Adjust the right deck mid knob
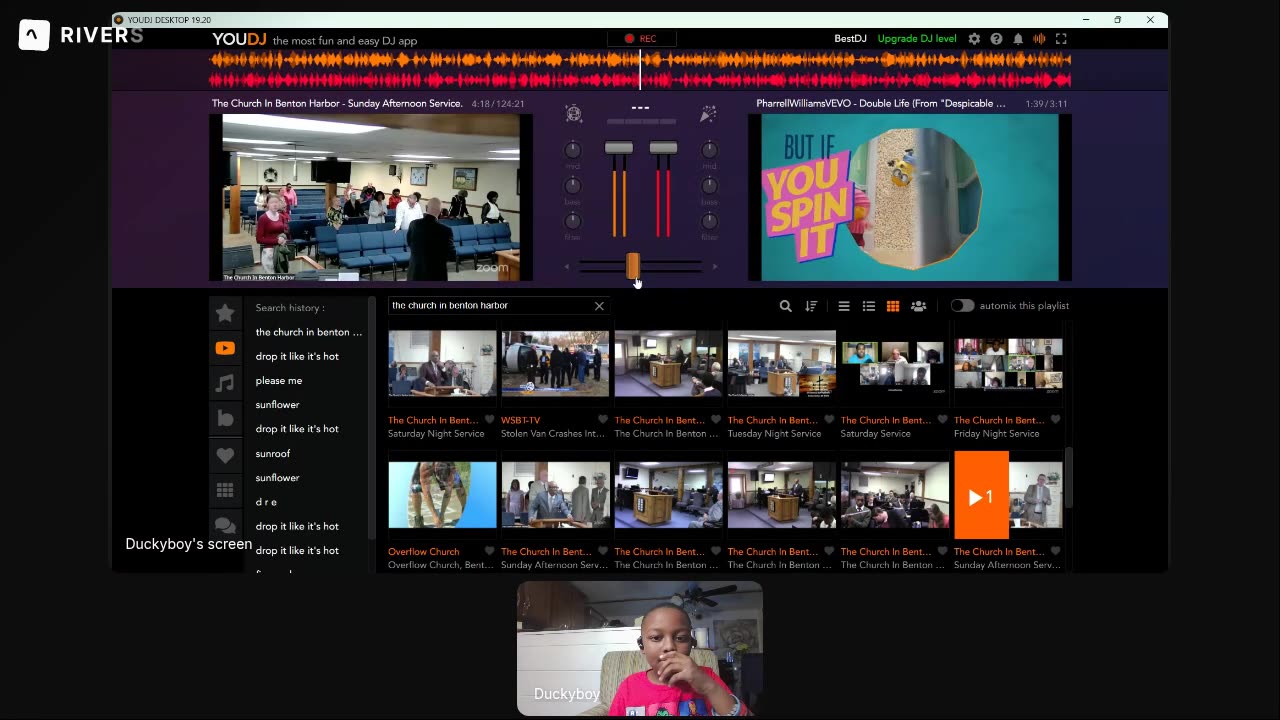The height and width of the screenshot is (720, 1280). [709, 151]
